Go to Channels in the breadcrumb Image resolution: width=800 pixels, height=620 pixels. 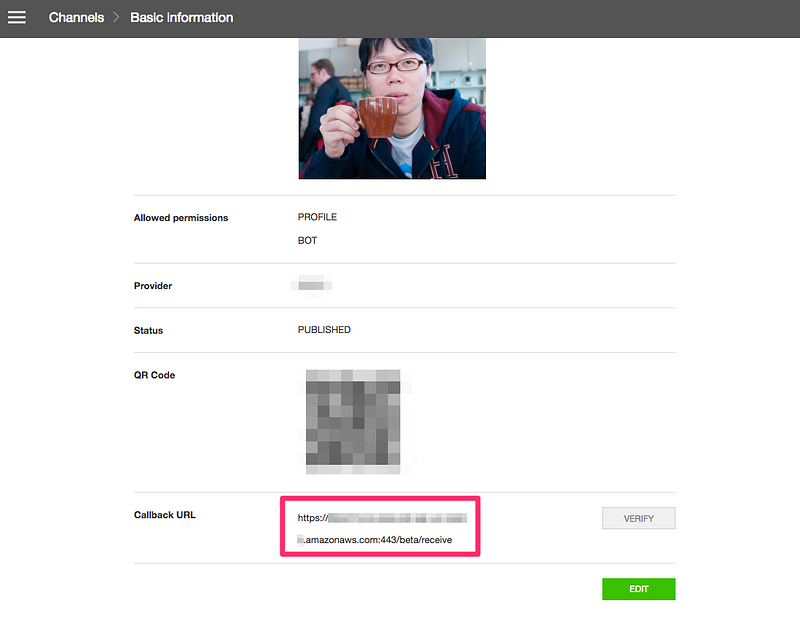click(x=76, y=17)
